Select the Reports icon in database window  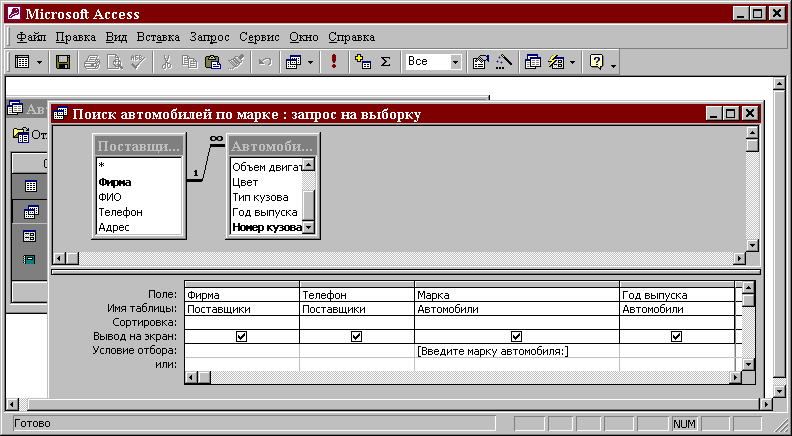[x=30, y=260]
